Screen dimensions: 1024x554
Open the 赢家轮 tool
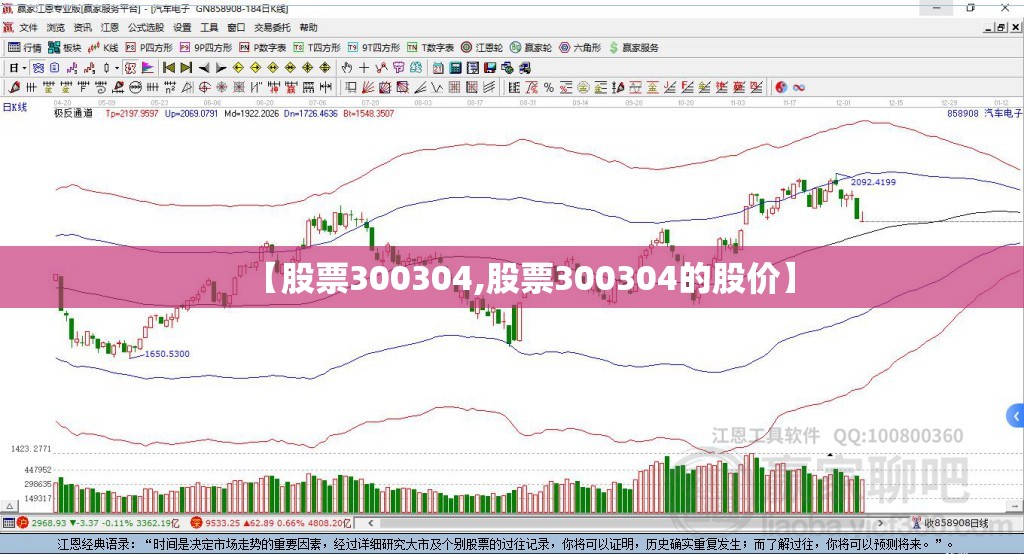click(531, 48)
